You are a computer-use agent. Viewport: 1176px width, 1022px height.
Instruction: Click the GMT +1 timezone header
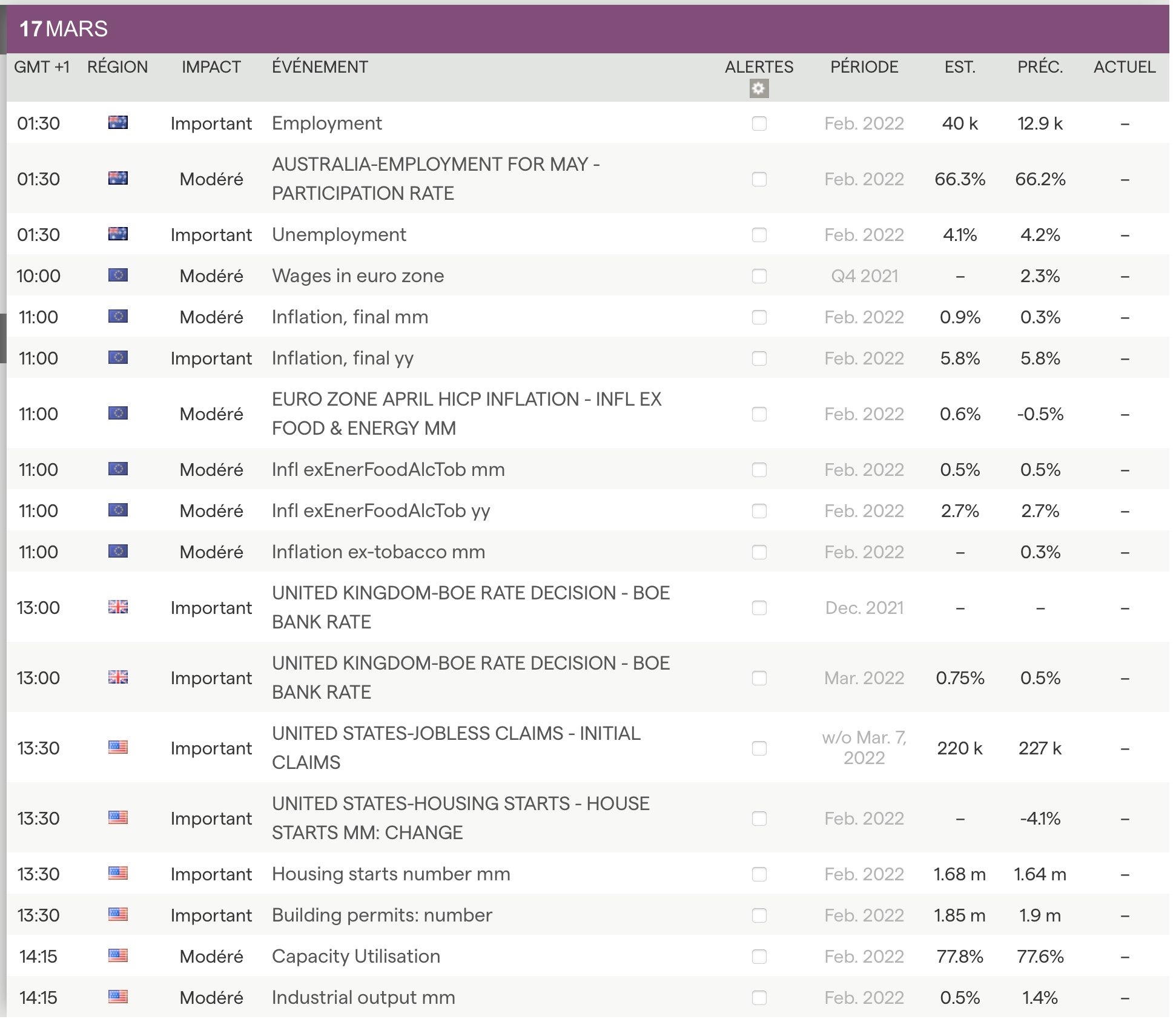(x=41, y=67)
